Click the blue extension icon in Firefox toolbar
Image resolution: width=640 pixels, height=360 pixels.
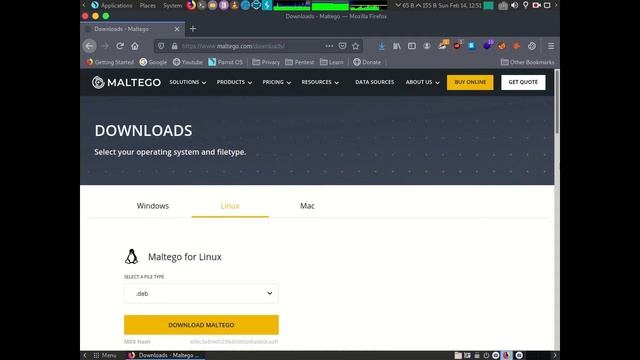pyautogui.click(x=472, y=46)
